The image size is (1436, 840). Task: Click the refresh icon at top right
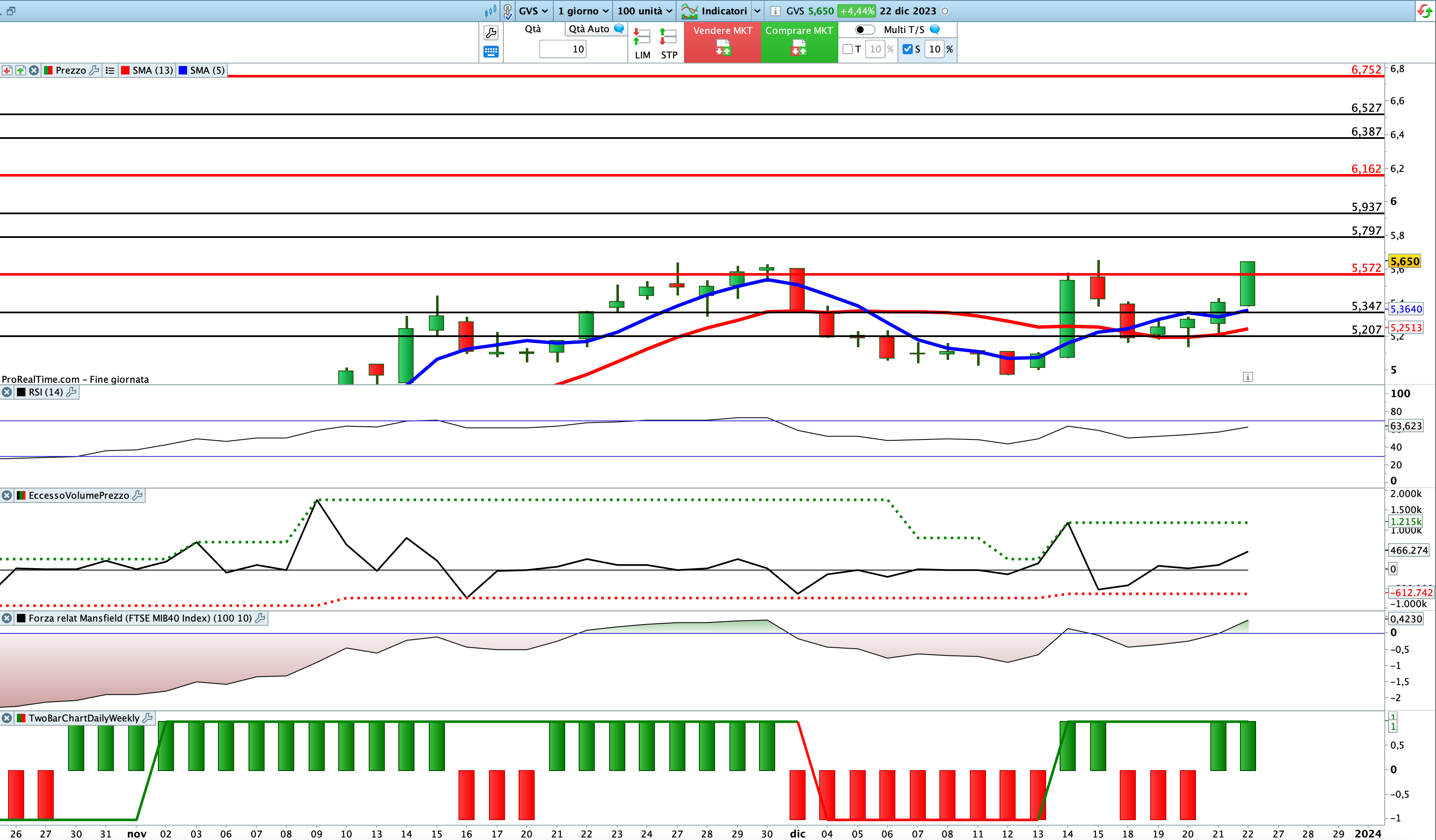(x=1425, y=11)
